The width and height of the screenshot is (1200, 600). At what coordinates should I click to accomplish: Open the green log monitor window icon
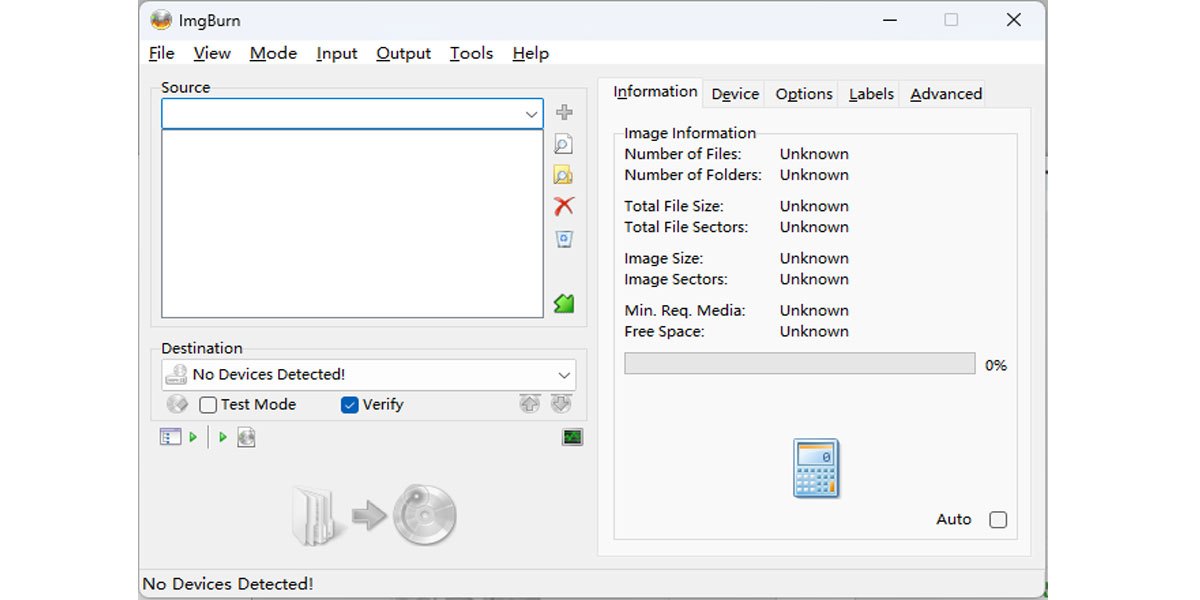[x=572, y=437]
